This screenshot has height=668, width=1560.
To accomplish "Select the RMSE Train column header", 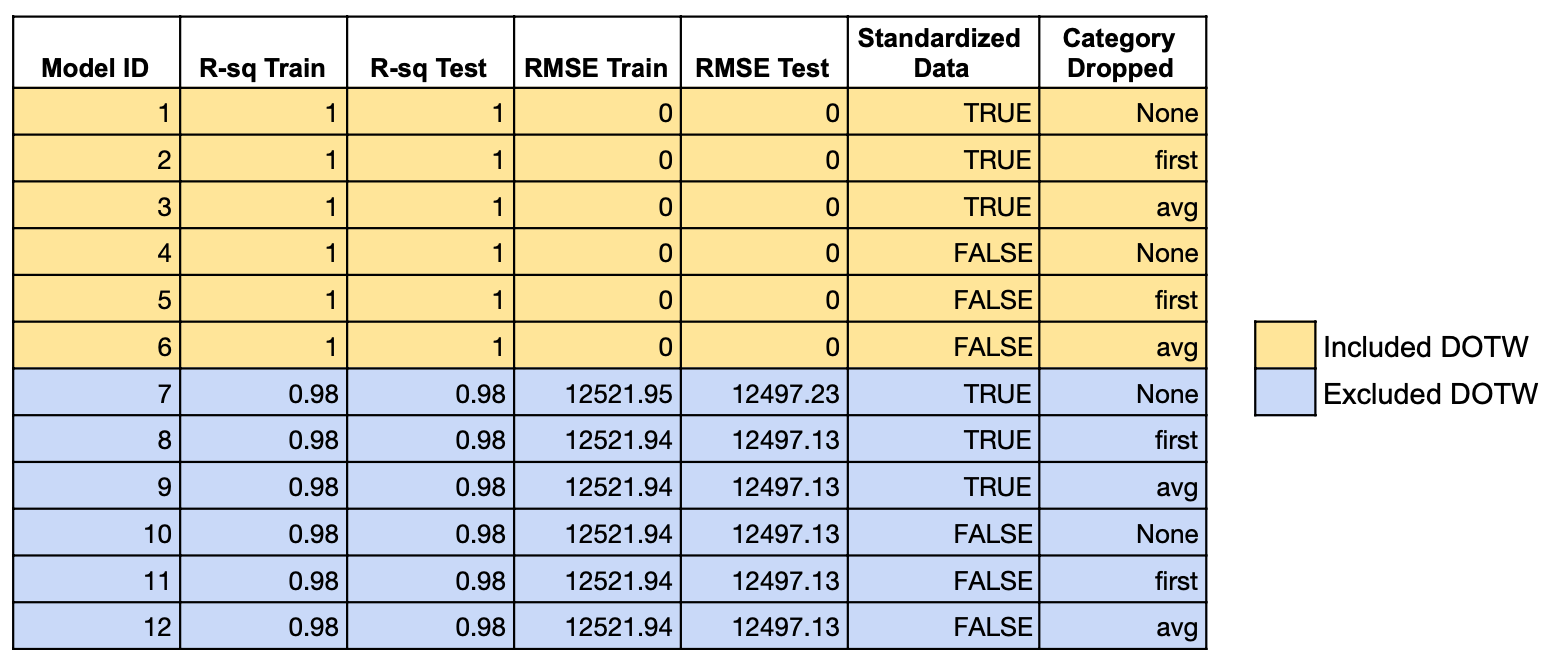I will click(x=596, y=68).
